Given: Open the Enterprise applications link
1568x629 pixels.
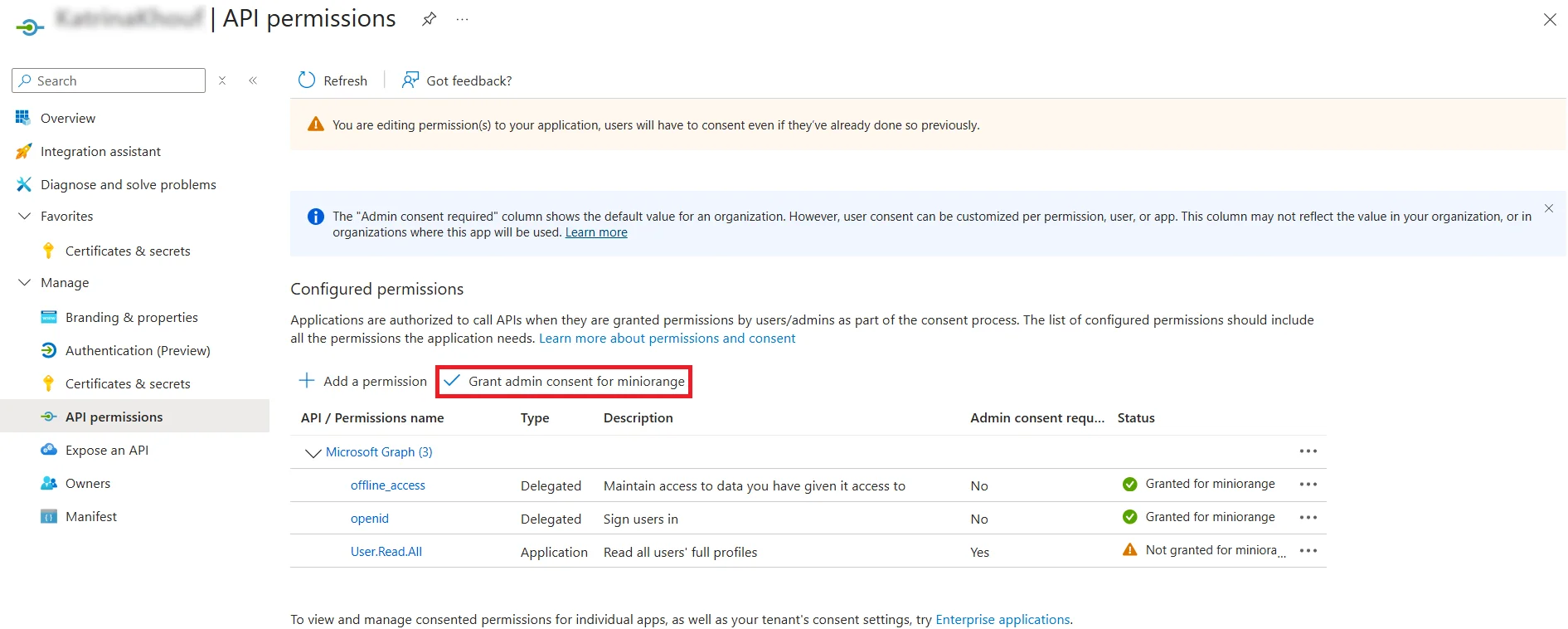Looking at the screenshot, I should coord(1002,619).
